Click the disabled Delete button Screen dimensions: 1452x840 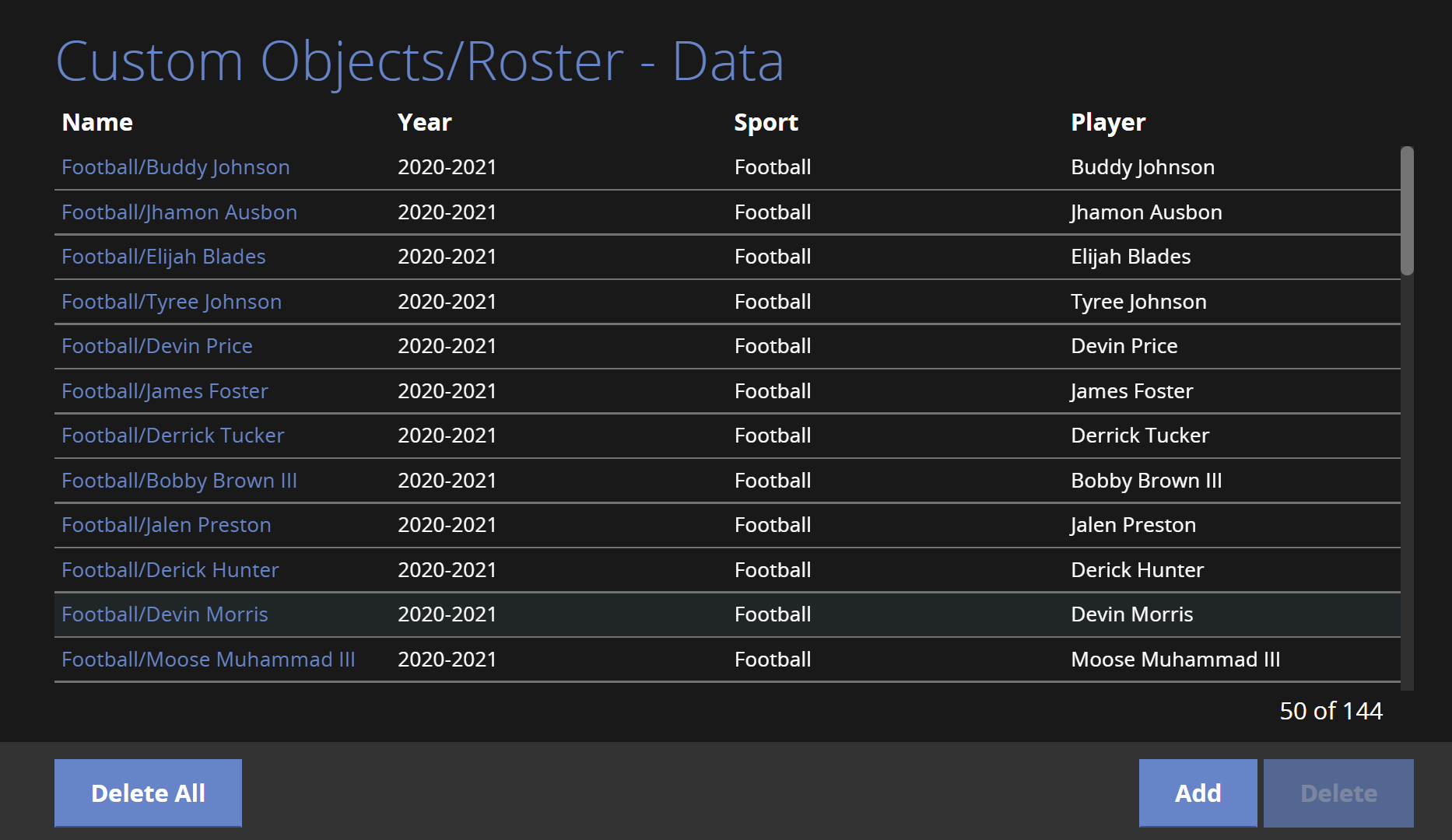tap(1338, 793)
